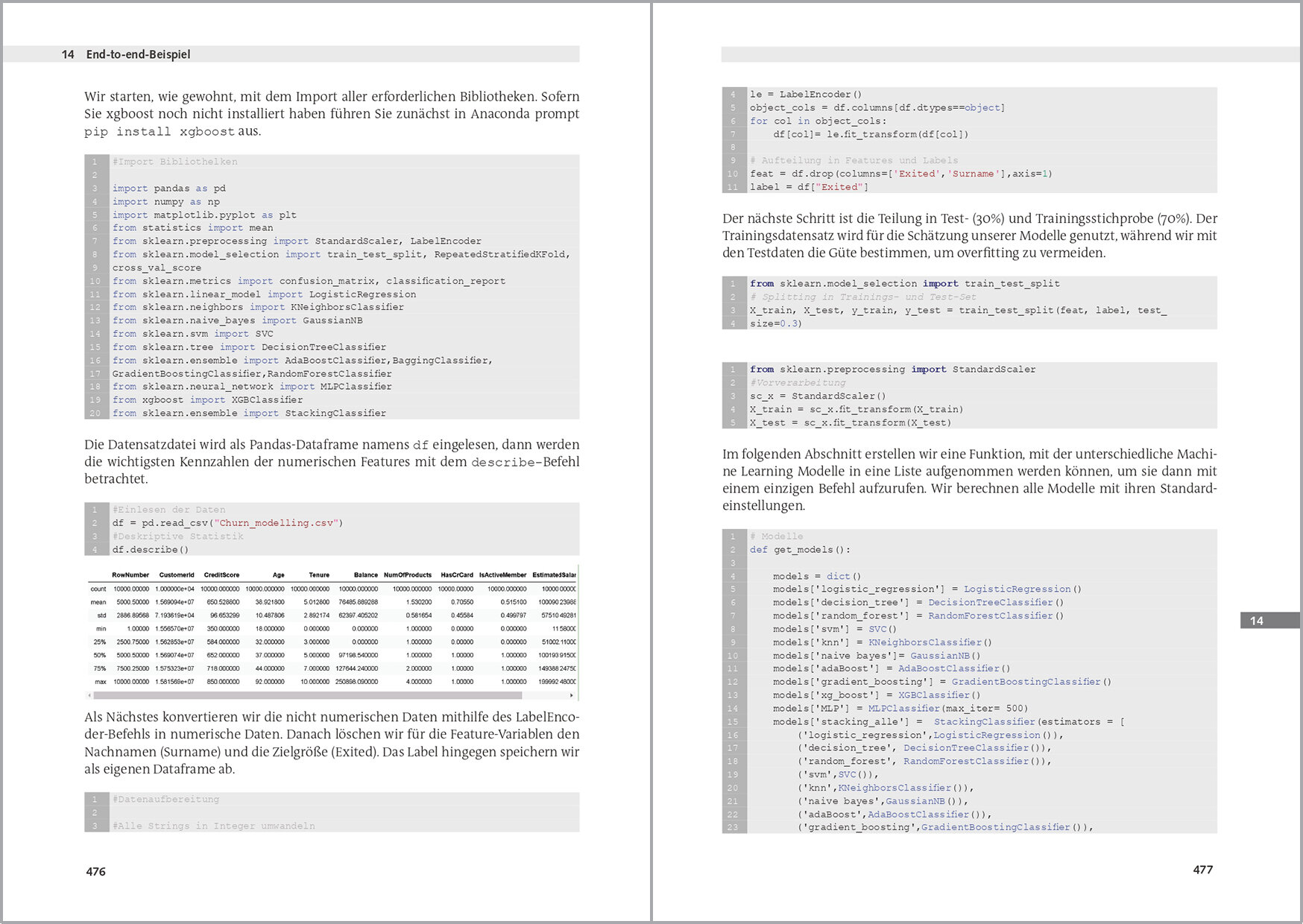Click the chapter thumb tab '14' at page edge
Viewport: 1303px width, 924px height.
point(1269,621)
